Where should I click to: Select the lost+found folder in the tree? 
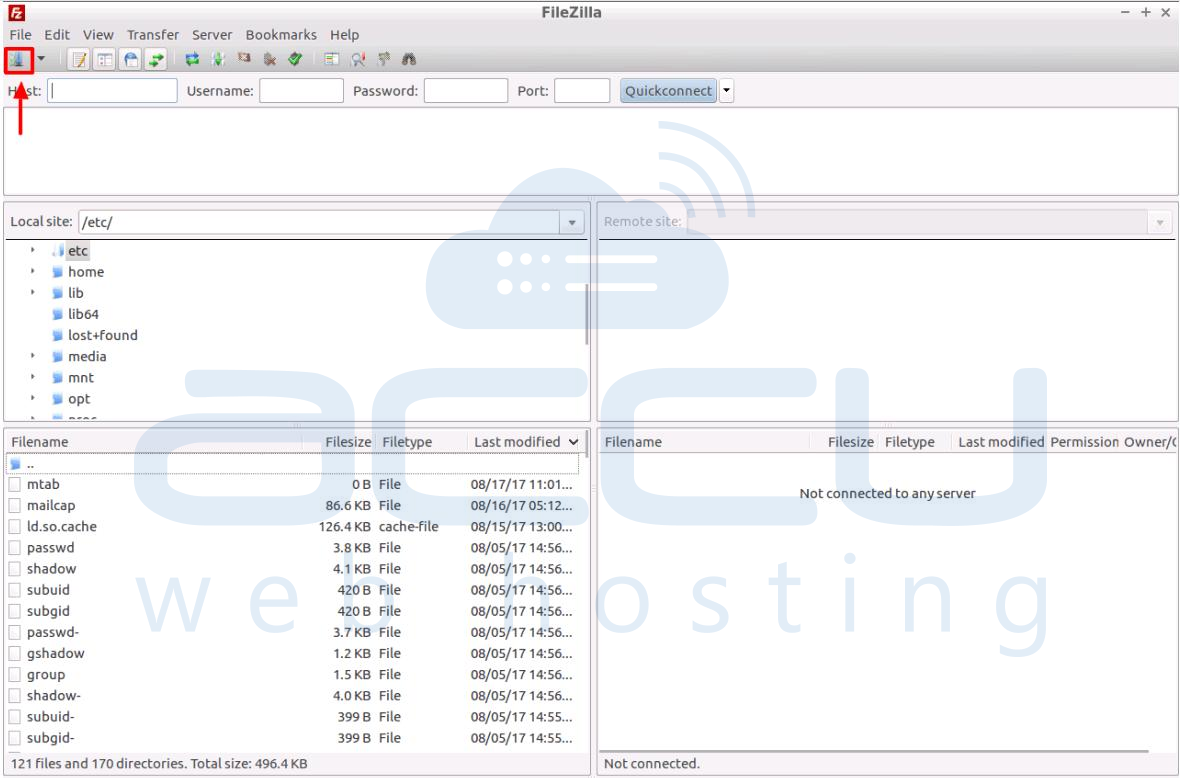click(x=102, y=335)
